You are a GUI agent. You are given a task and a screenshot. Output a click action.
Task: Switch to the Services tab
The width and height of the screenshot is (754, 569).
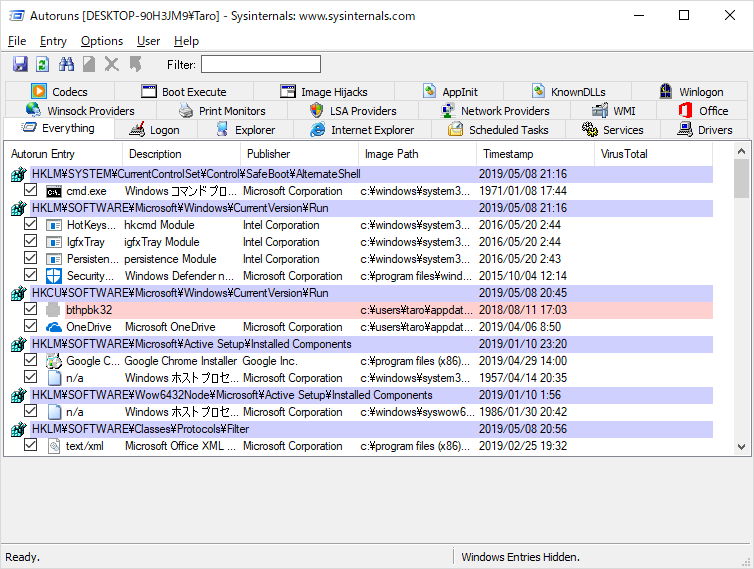click(613, 130)
